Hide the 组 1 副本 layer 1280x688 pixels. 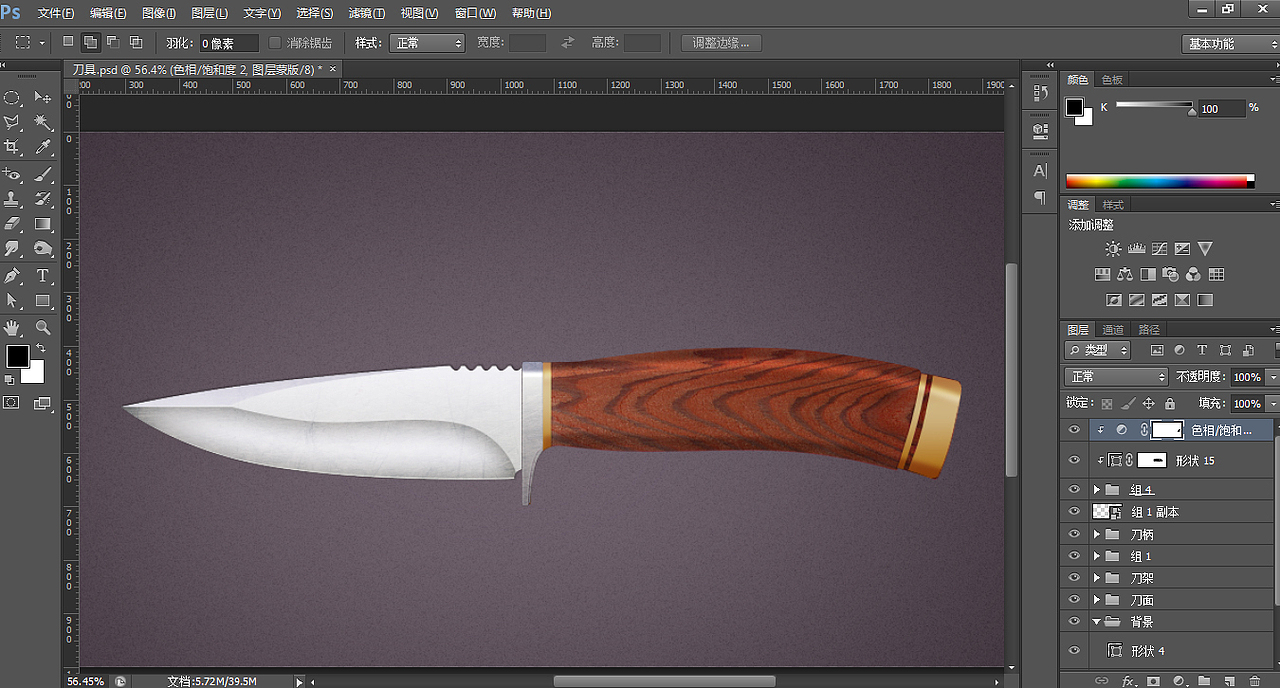[x=1074, y=511]
